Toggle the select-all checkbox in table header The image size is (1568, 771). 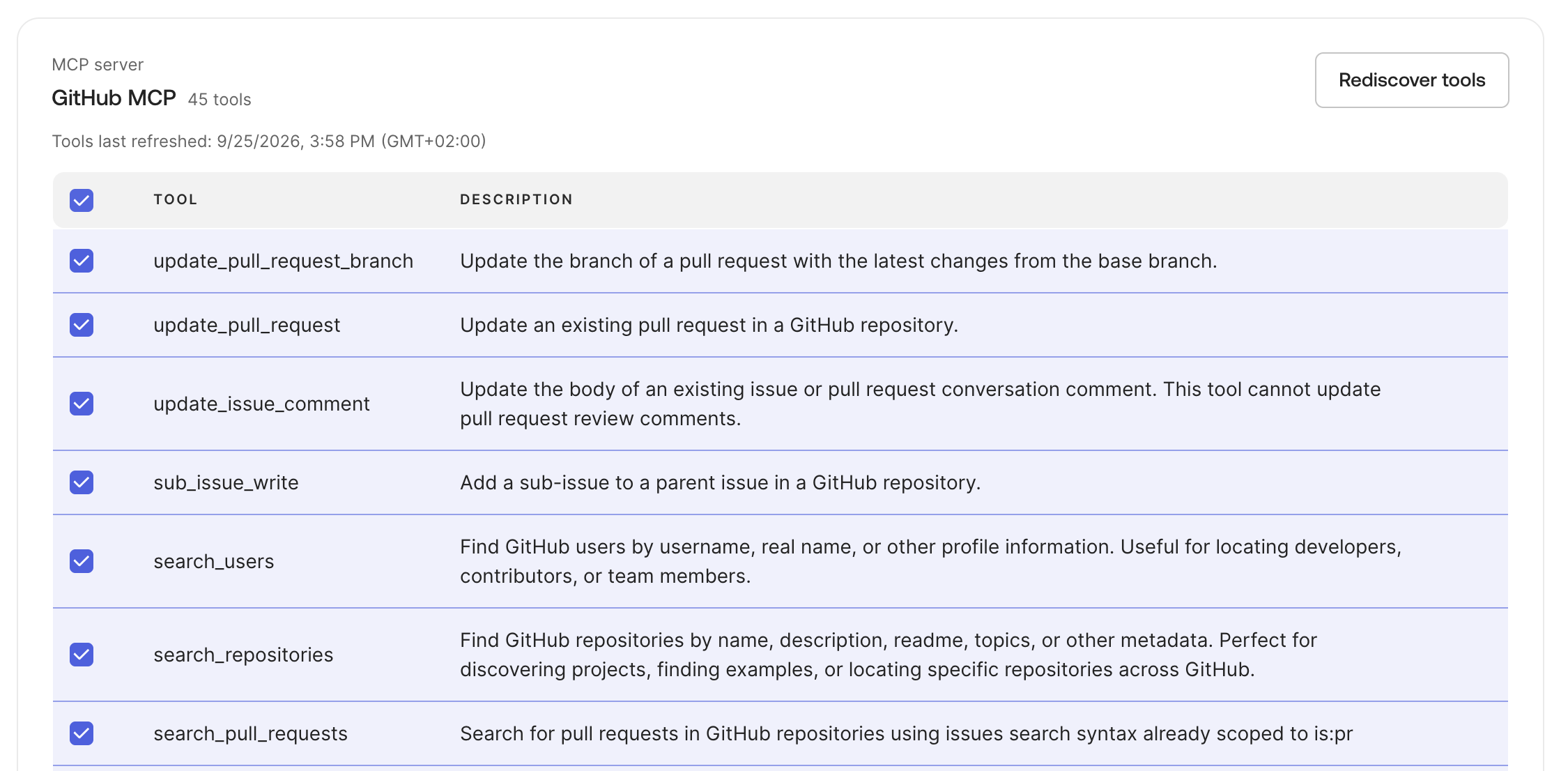point(82,200)
